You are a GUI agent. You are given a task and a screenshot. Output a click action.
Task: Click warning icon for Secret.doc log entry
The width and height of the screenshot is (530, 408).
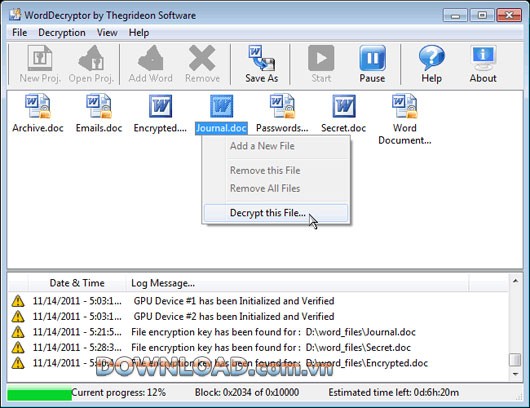pyautogui.click(x=18, y=347)
